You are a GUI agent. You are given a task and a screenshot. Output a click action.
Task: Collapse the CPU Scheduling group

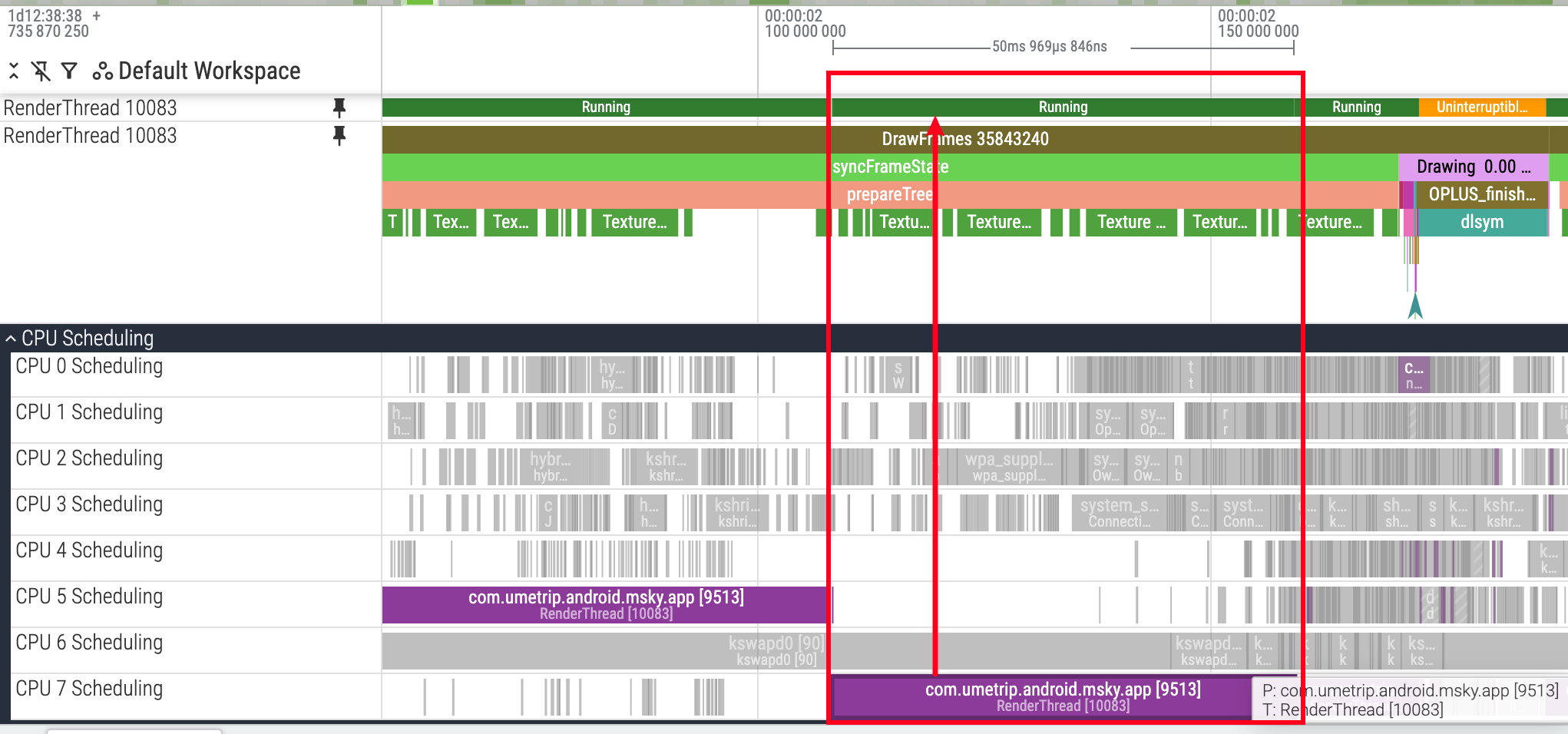(x=11, y=339)
